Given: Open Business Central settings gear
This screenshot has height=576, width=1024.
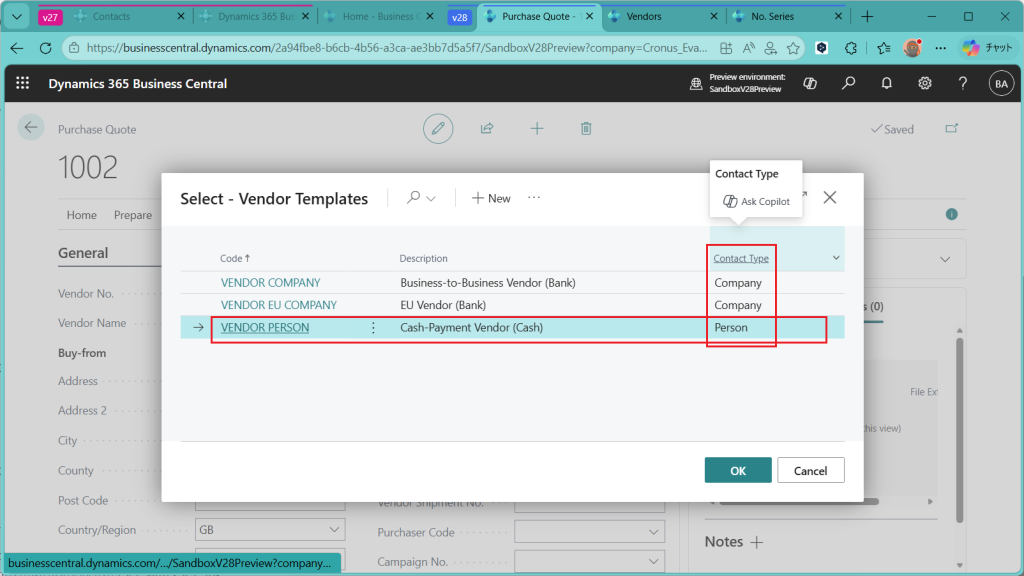Looking at the screenshot, I should click(925, 84).
